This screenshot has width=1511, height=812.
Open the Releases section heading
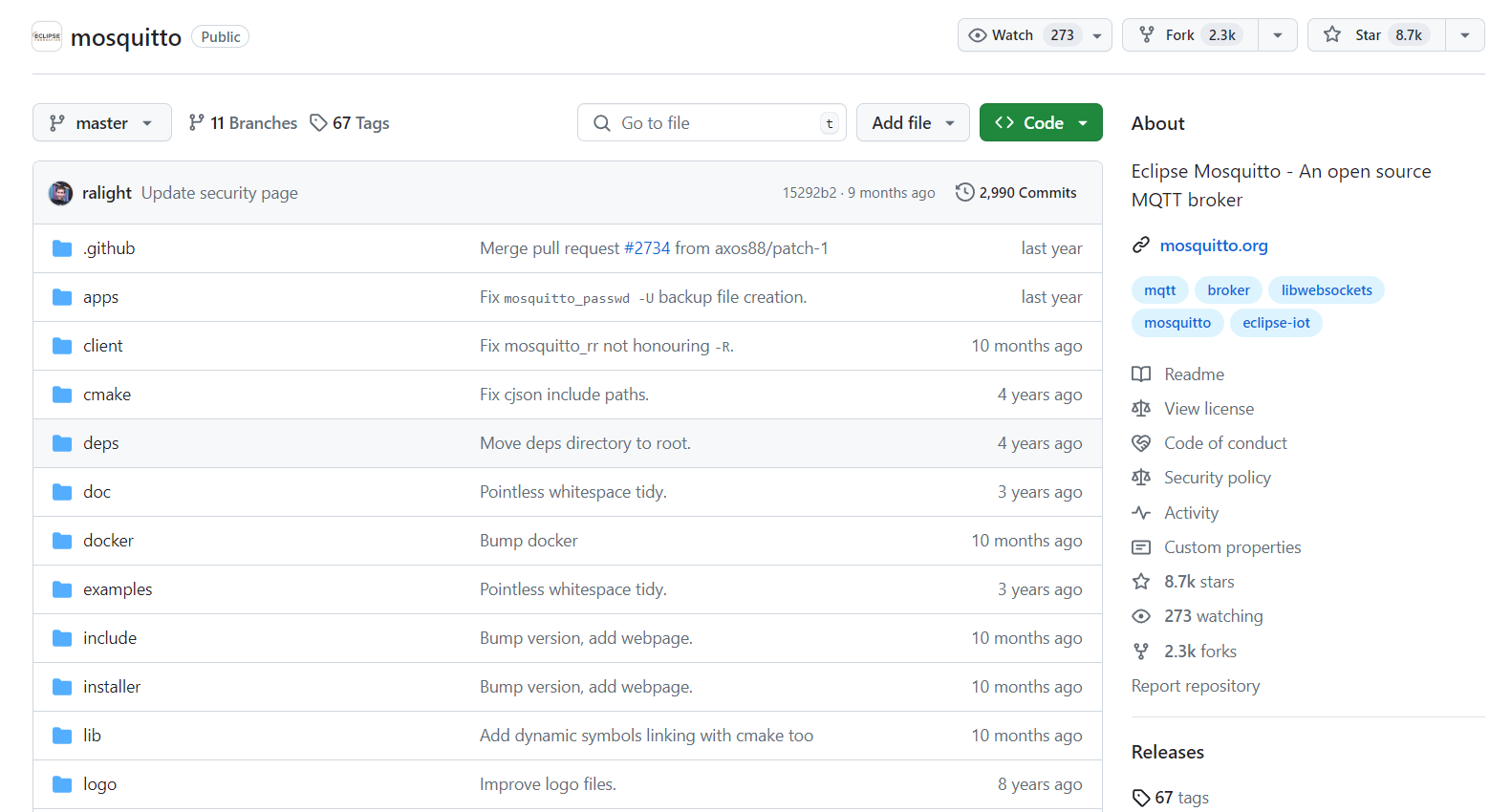point(1168,752)
